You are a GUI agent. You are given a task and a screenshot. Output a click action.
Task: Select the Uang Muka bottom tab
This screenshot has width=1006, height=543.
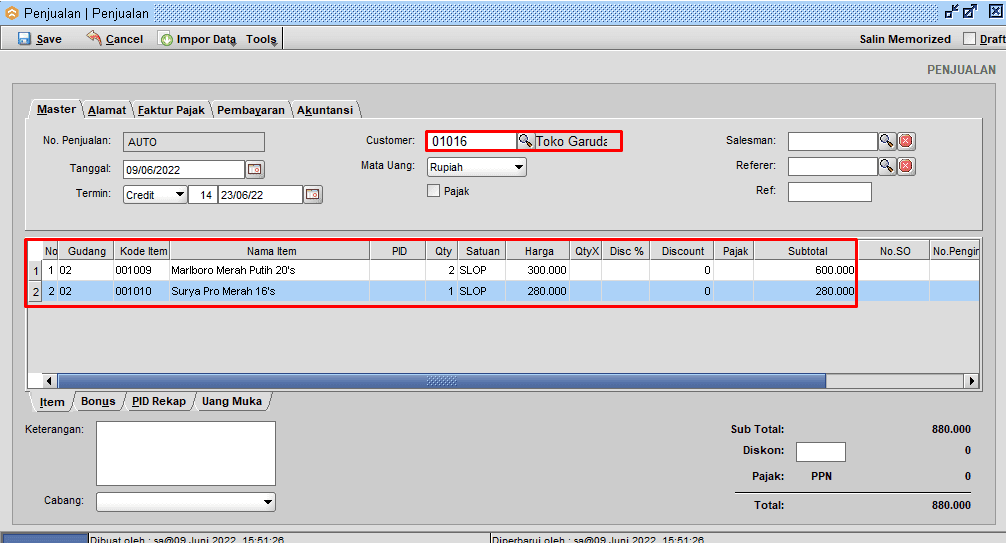pos(232,401)
